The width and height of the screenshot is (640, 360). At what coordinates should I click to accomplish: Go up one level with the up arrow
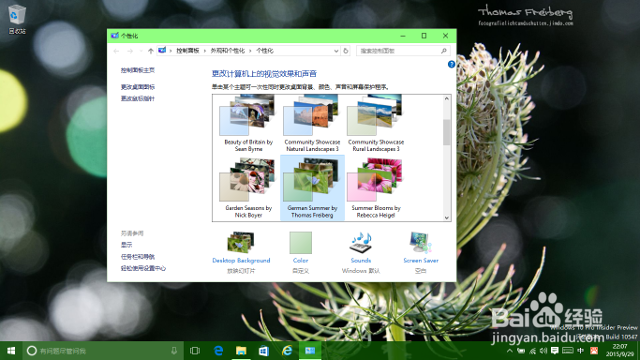151,51
